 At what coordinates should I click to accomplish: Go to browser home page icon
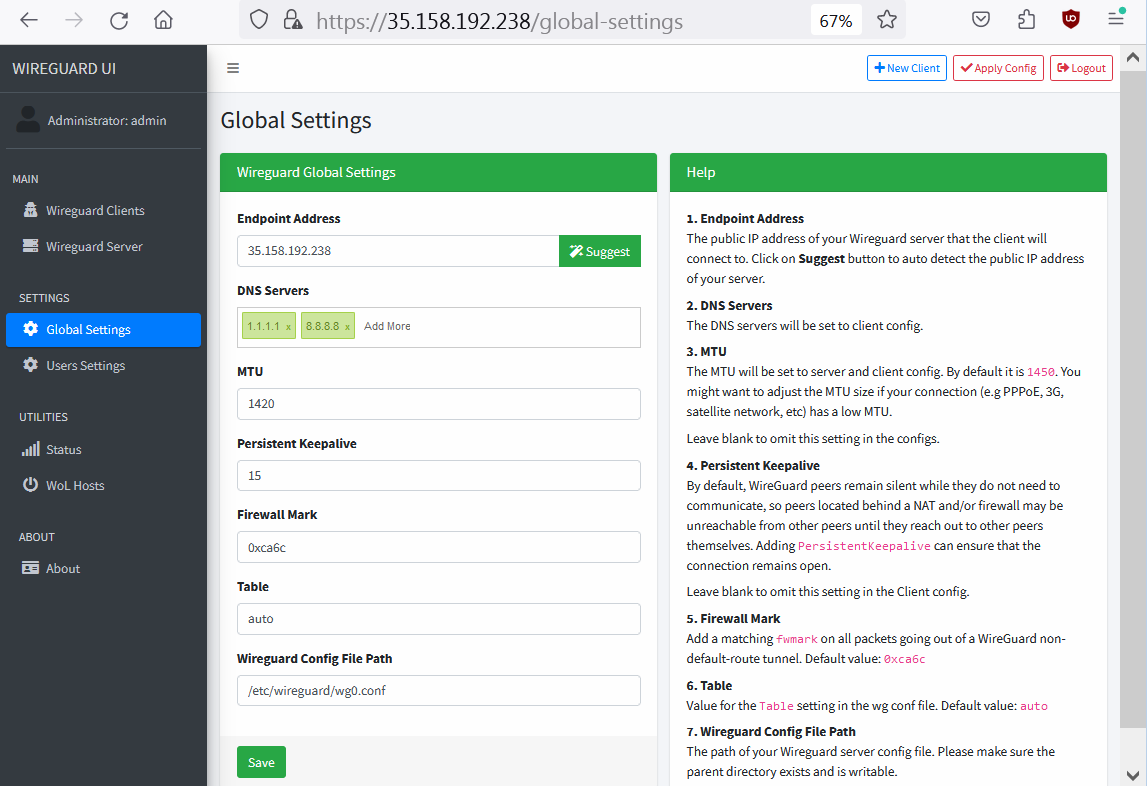164,20
